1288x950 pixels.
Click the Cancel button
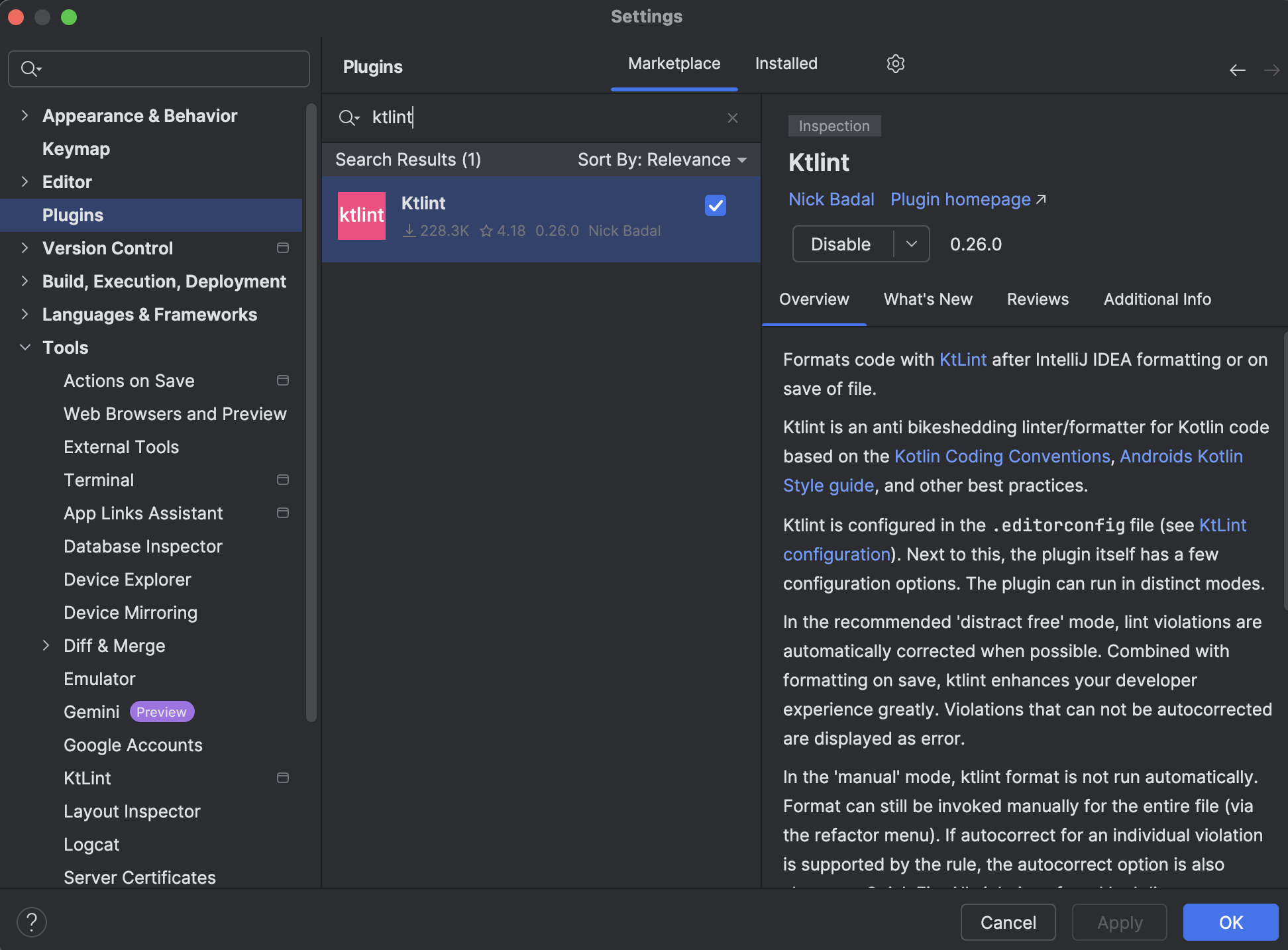click(x=1008, y=922)
